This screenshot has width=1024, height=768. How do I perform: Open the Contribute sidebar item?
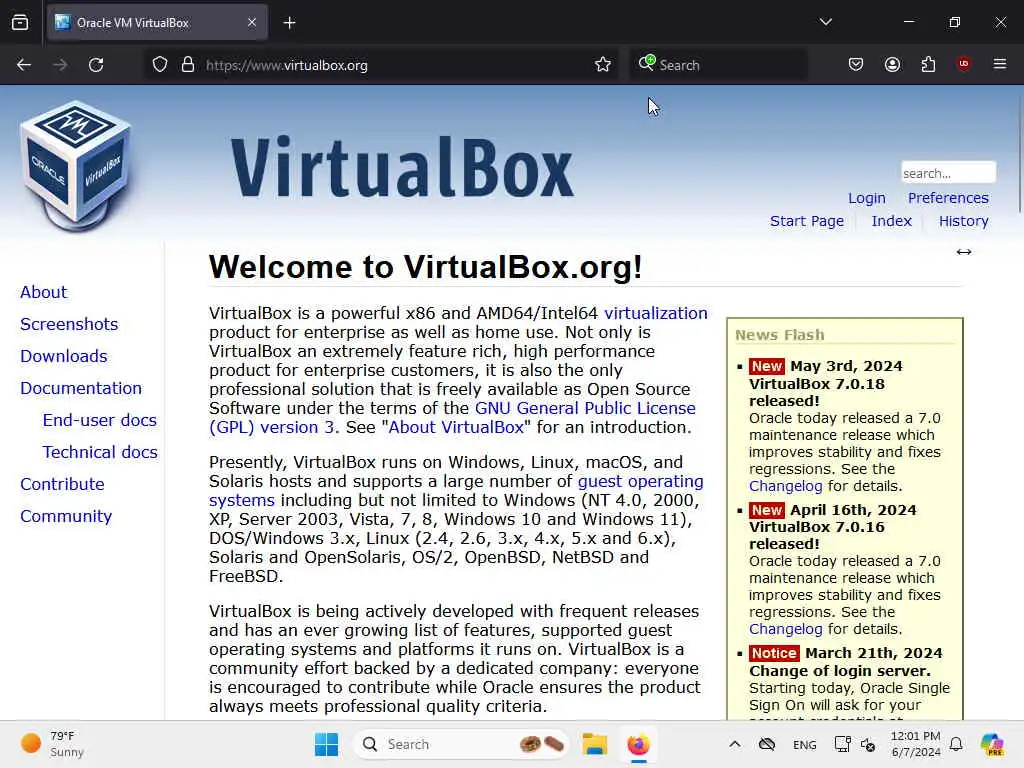[x=63, y=484]
